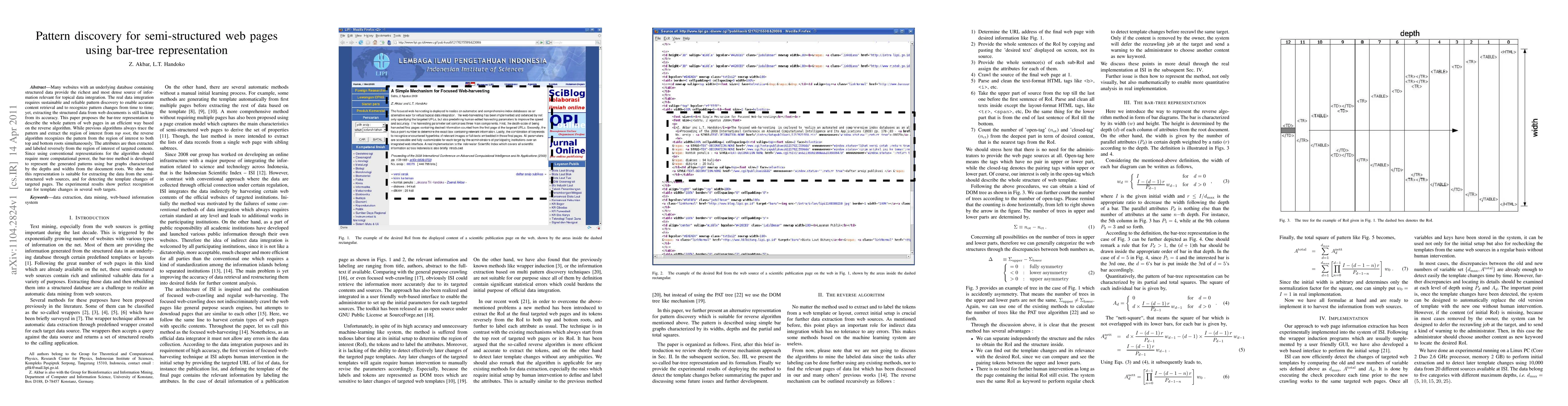Screen dimensions: 1568x406
Task: Click the Reload page icon
Action: pyautogui.click(x=361, y=43)
